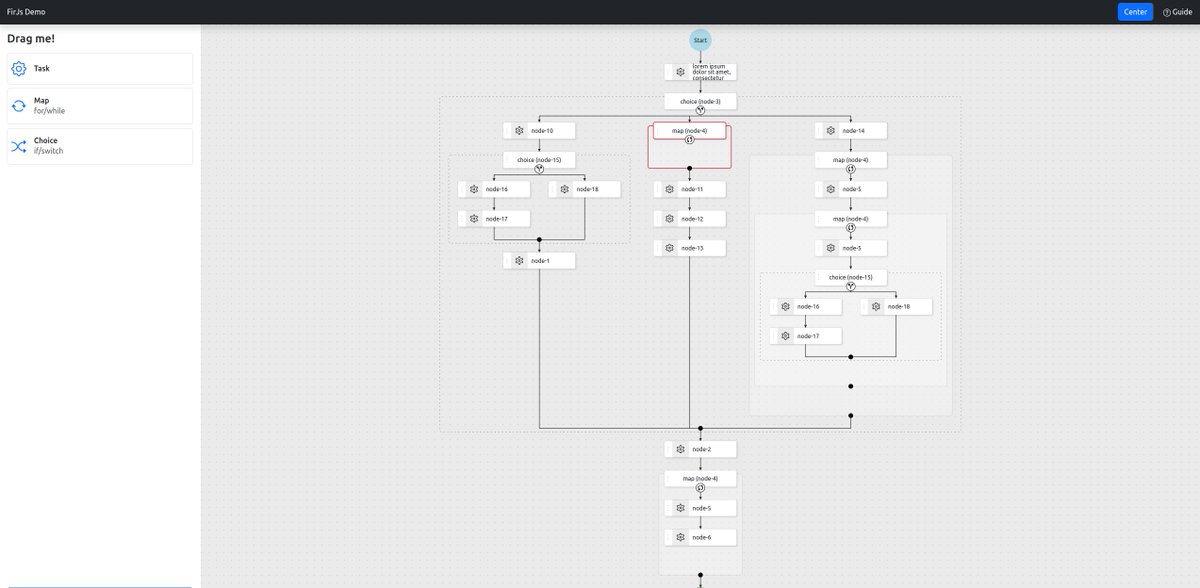Select the choice (node-3) header
Screen dimensions: 1200x588
click(700, 101)
